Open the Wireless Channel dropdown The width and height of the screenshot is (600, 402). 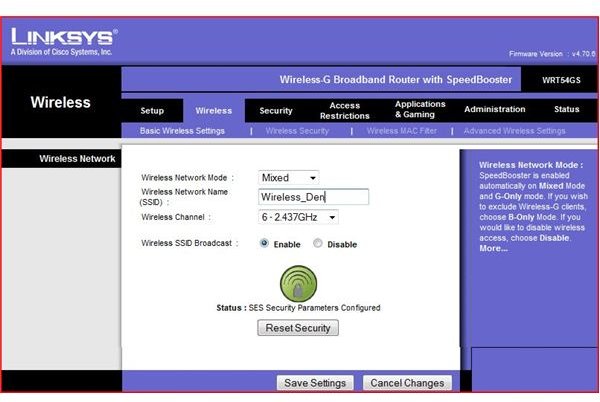(298, 217)
